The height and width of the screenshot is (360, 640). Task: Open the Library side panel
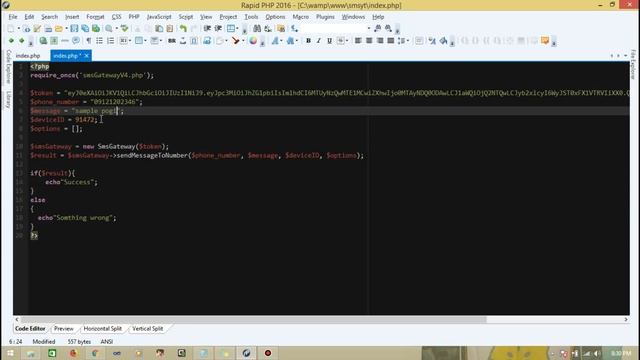point(9,100)
